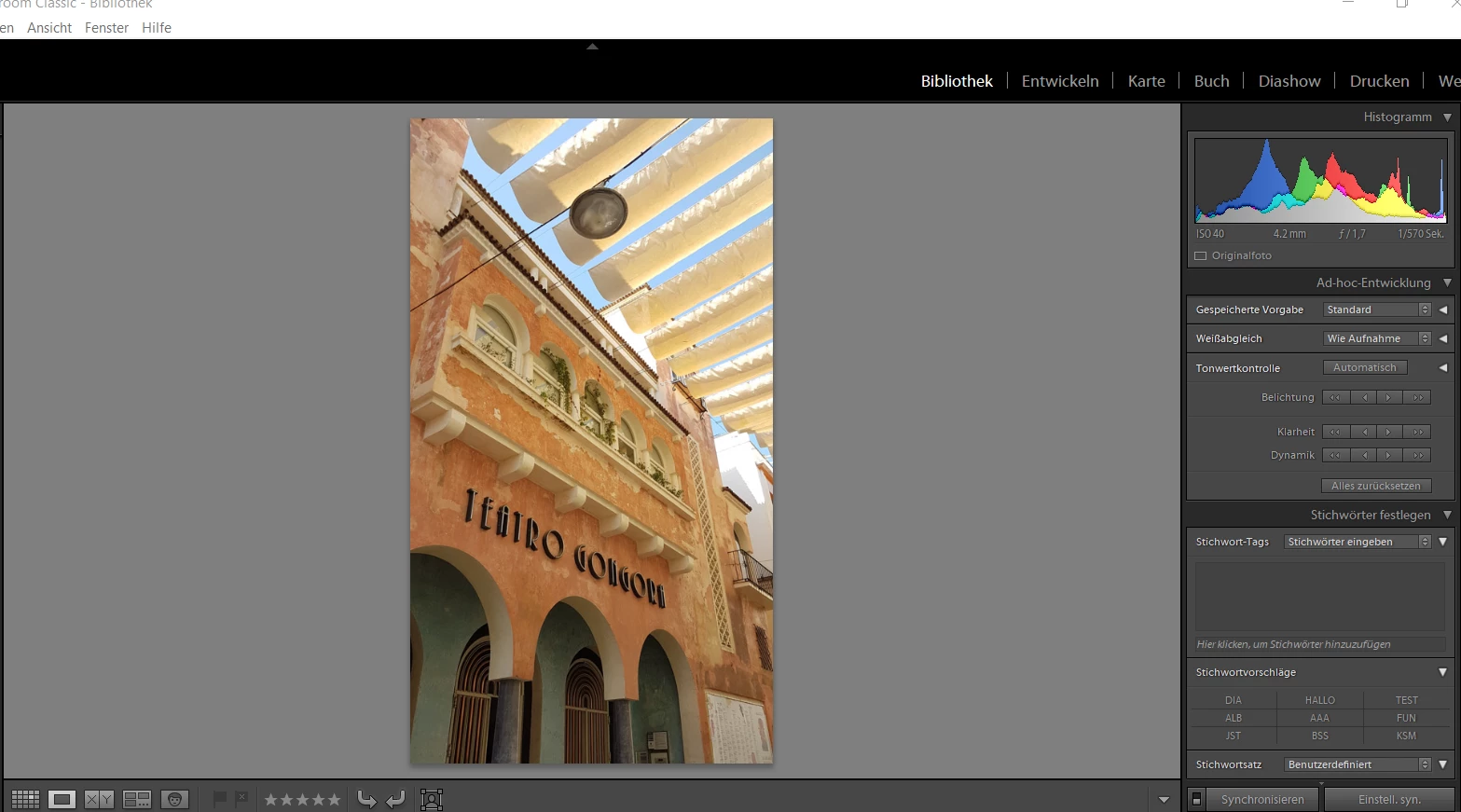Open Fenster menu
Screen dimensions: 1461x812
(106, 28)
